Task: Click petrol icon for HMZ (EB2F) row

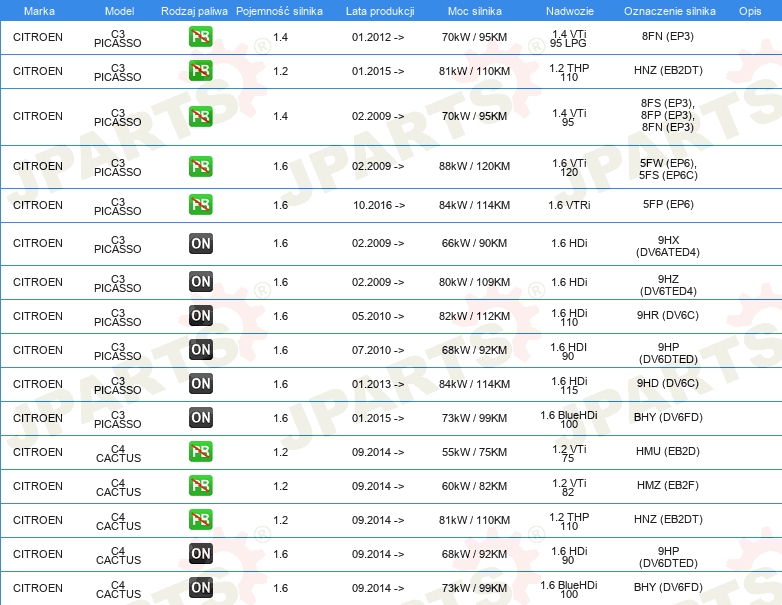Action: click(200, 486)
